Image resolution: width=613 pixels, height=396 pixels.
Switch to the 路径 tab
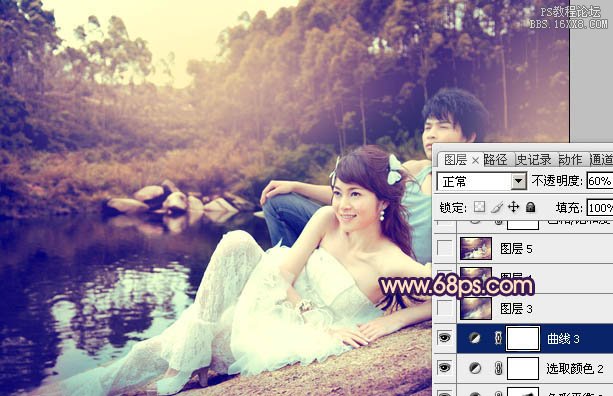(496, 159)
